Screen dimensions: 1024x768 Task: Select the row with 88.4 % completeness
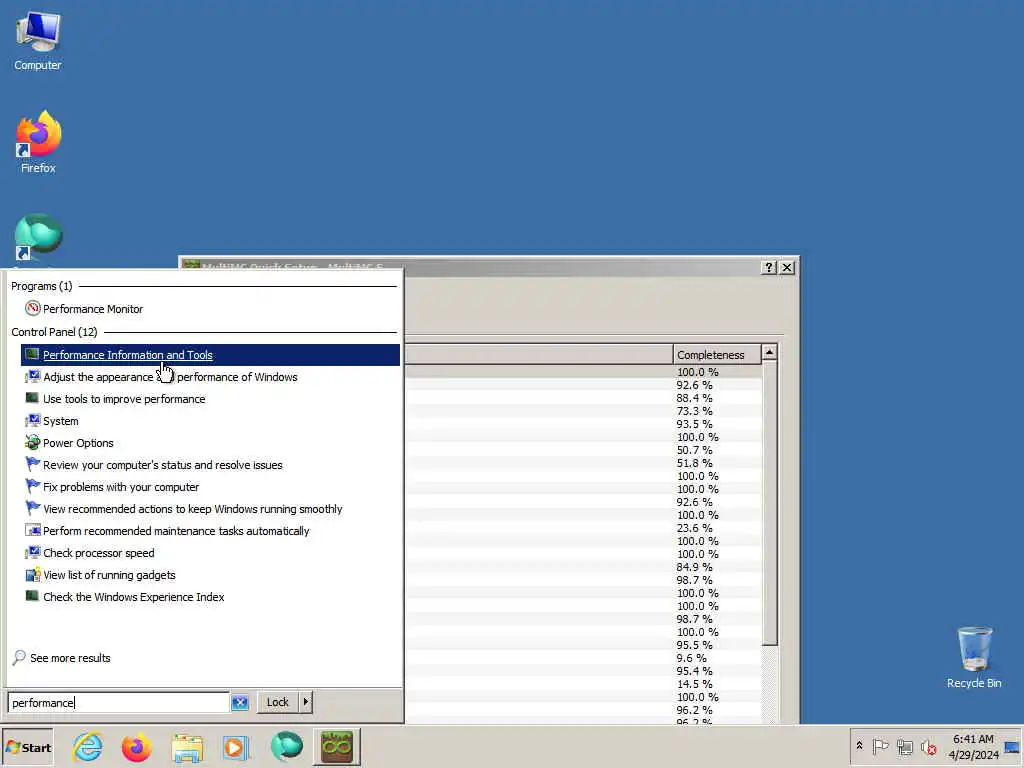tap(583, 398)
